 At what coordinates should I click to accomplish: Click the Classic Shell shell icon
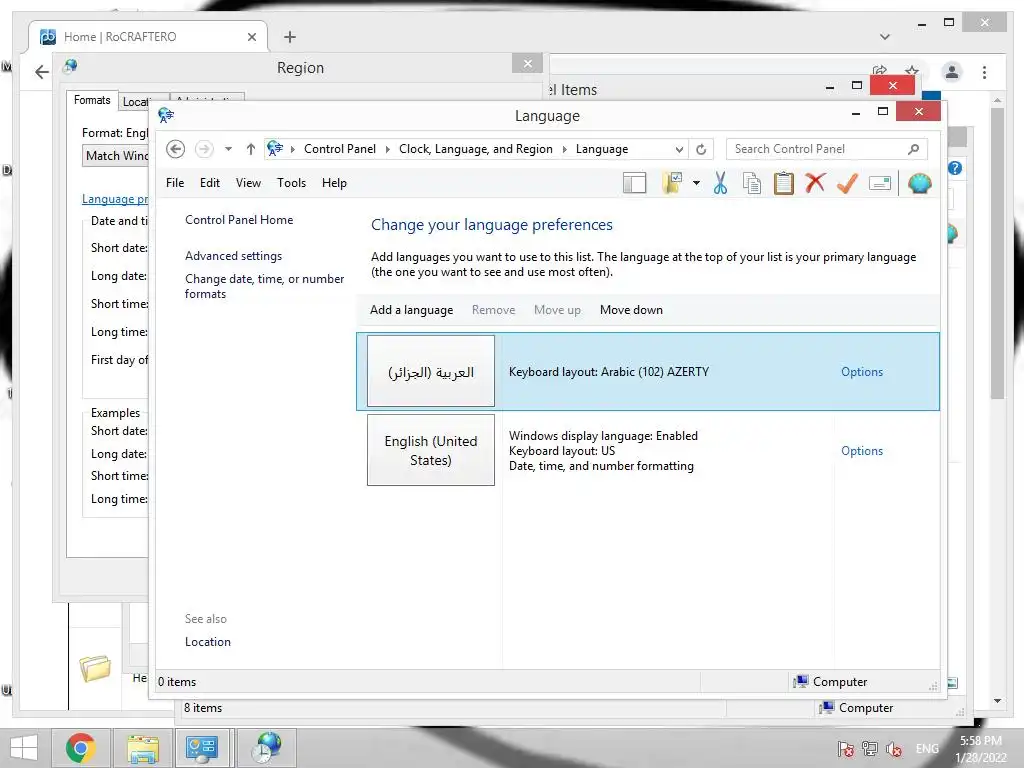tap(920, 184)
